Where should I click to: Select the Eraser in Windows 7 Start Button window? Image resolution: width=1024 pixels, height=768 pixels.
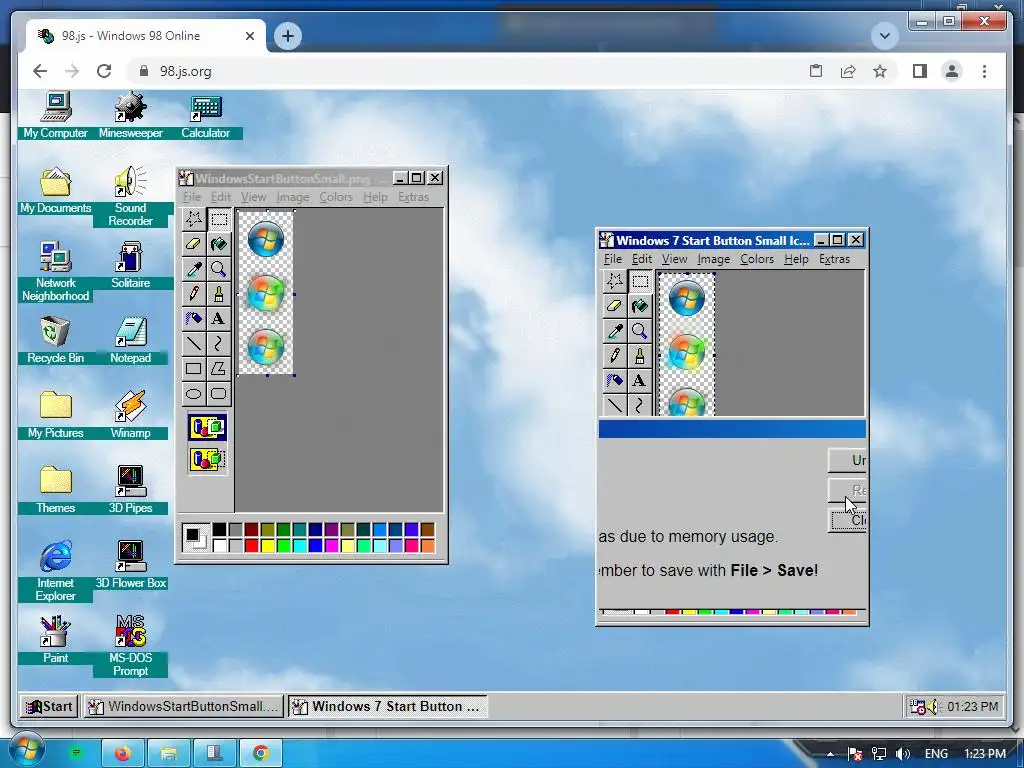point(615,306)
